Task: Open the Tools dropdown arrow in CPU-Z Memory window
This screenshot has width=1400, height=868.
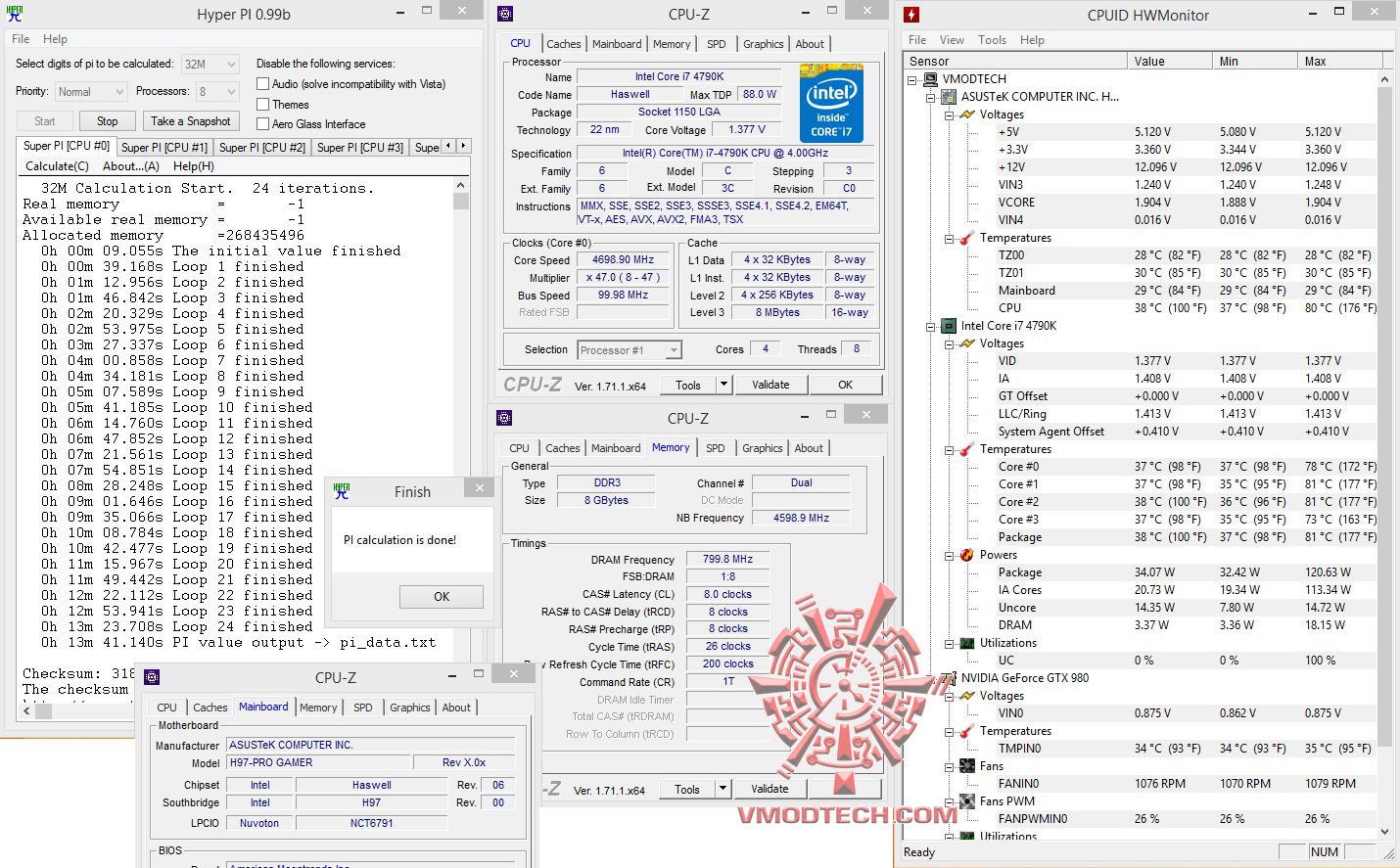Action: [723, 789]
